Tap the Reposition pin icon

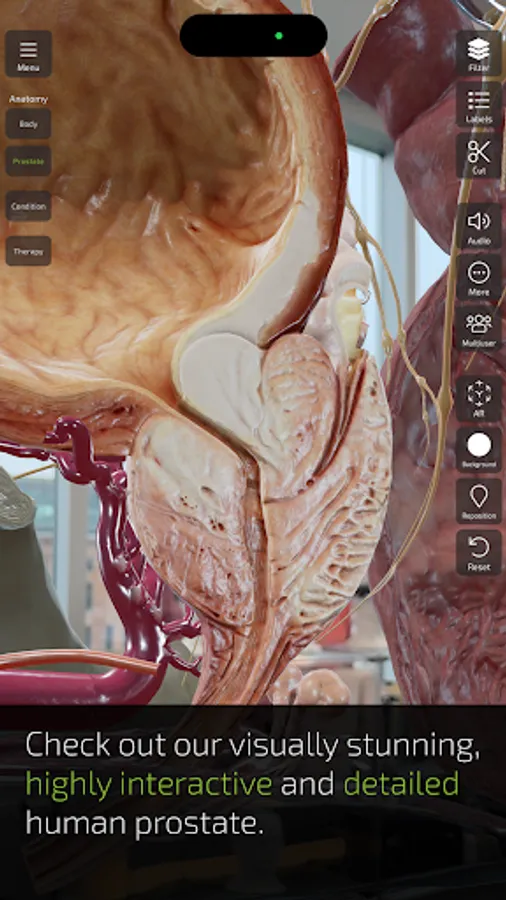(478, 501)
